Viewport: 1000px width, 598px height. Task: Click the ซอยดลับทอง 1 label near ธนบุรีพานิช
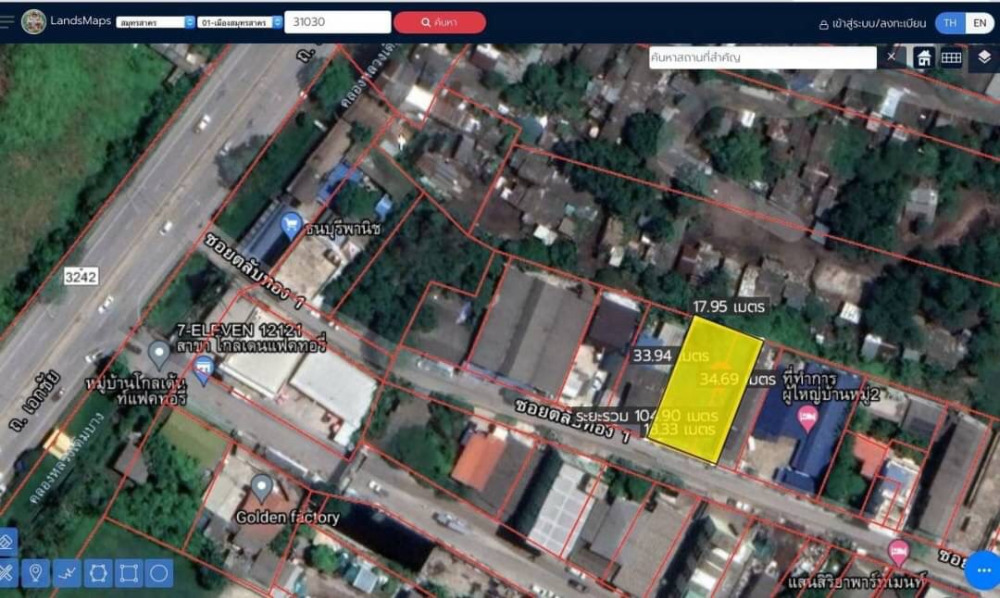tap(254, 271)
